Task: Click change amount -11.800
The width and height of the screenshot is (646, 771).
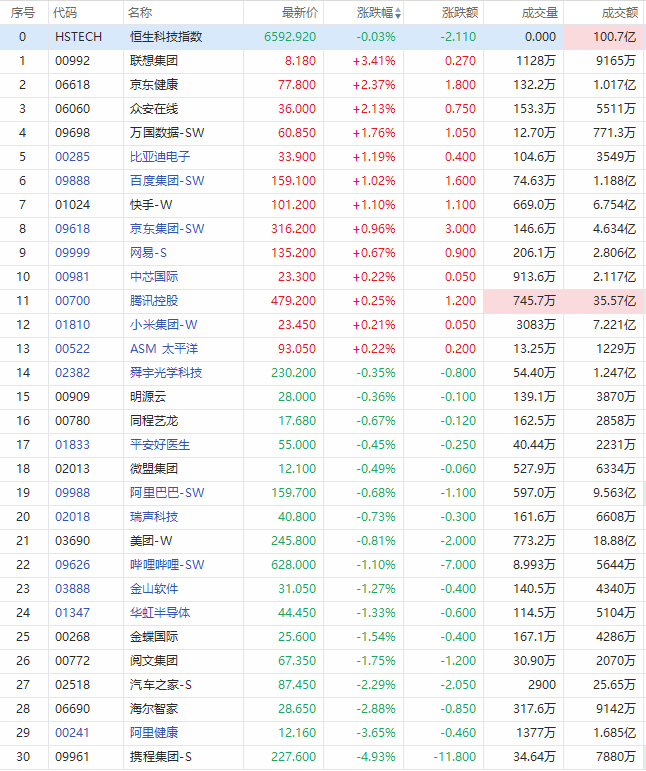Action: [455, 757]
